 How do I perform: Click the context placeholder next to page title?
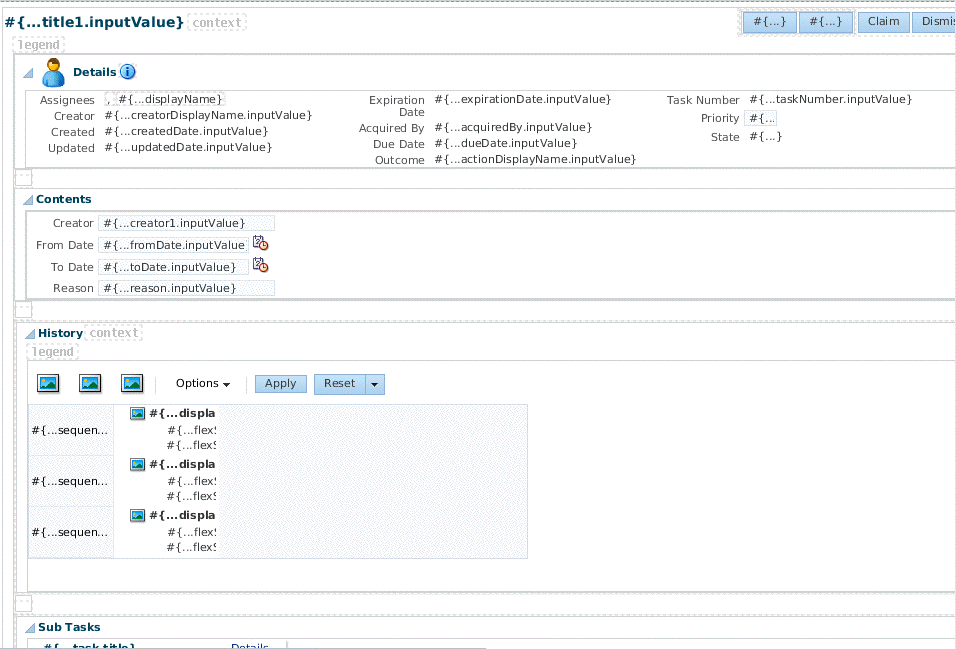217,23
